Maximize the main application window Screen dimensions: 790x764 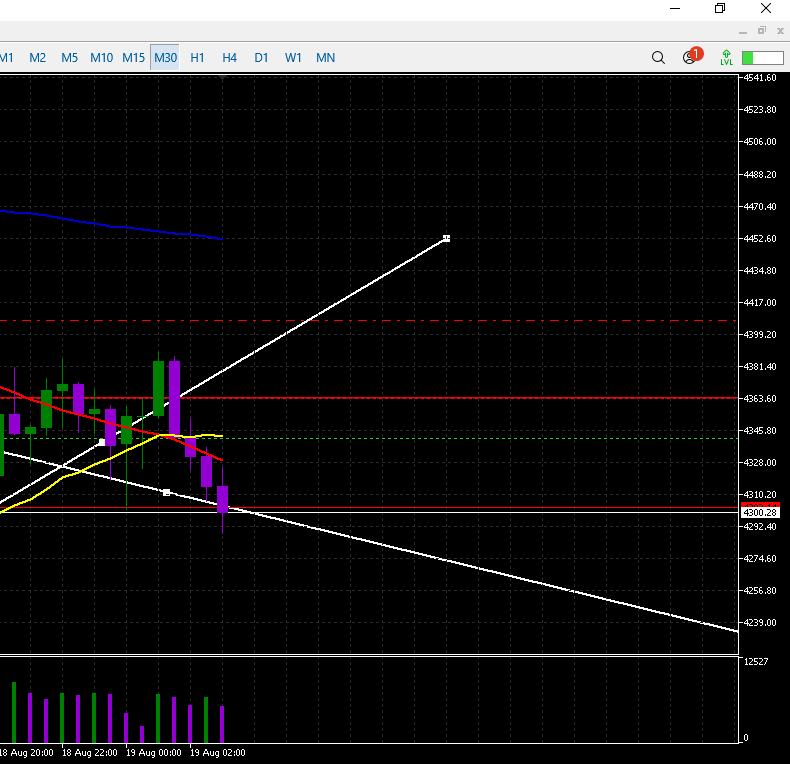click(x=719, y=9)
